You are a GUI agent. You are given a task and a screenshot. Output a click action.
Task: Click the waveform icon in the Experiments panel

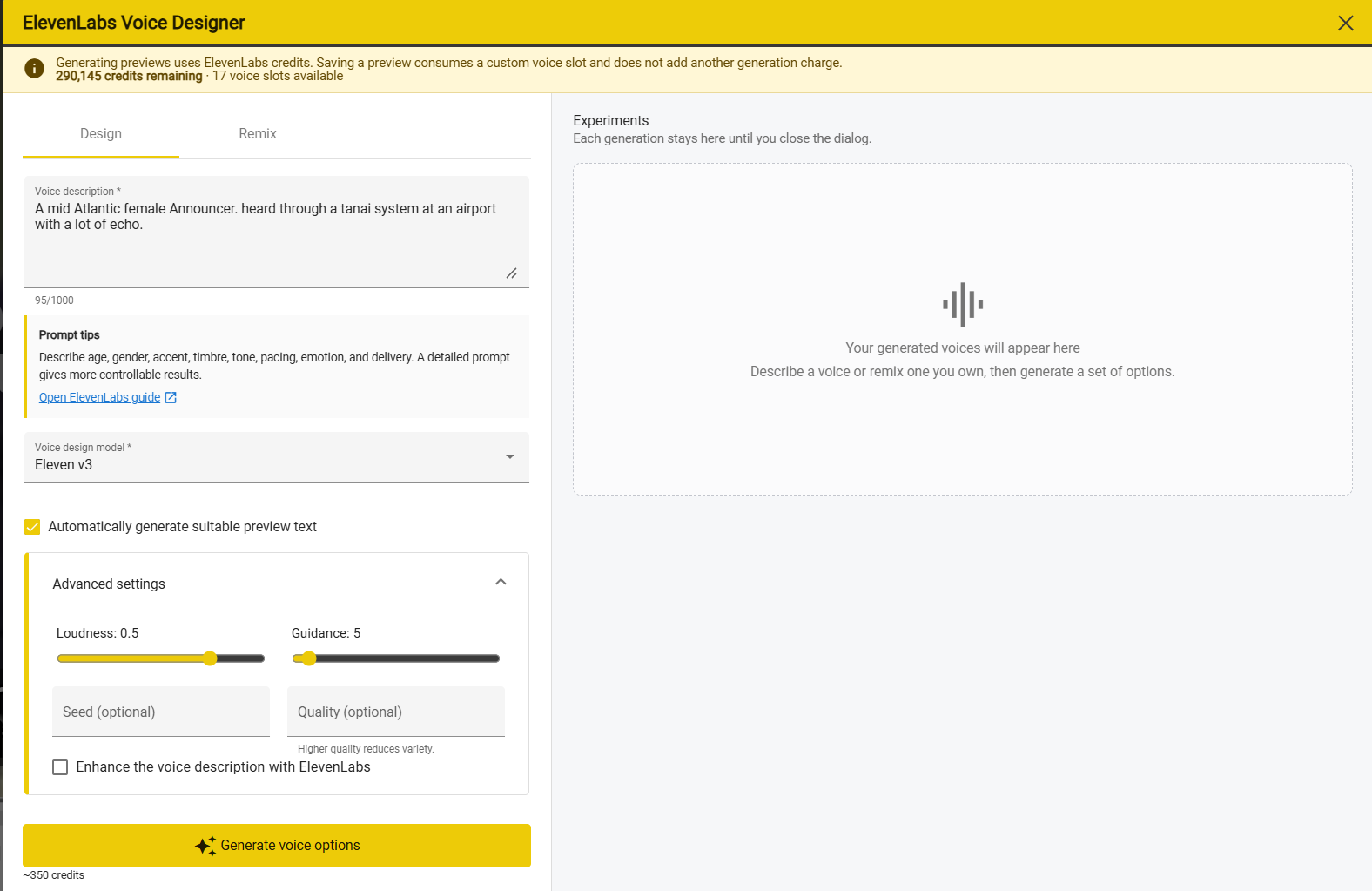tap(963, 305)
